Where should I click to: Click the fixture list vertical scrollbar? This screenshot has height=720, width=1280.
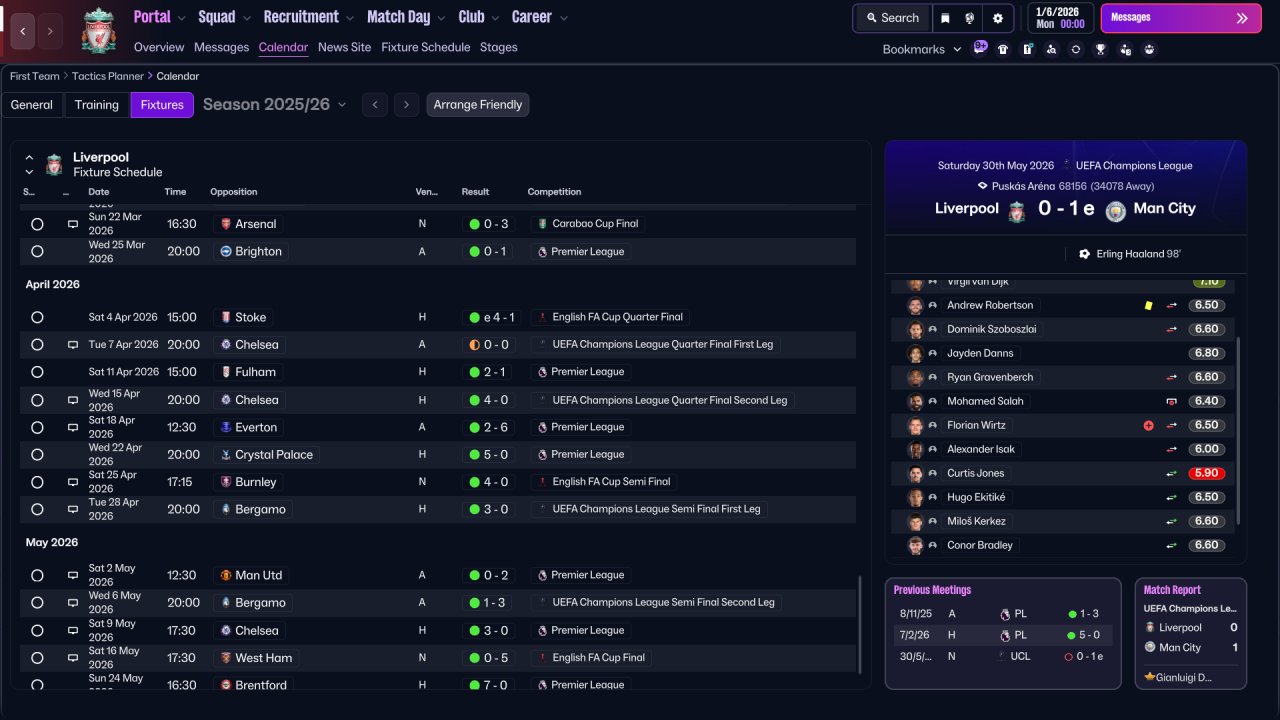coord(859,625)
